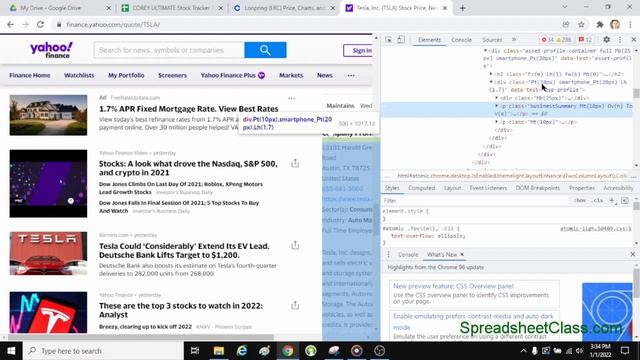Open the Computed styles tab
The width and height of the screenshot is (640, 360).
(422, 188)
